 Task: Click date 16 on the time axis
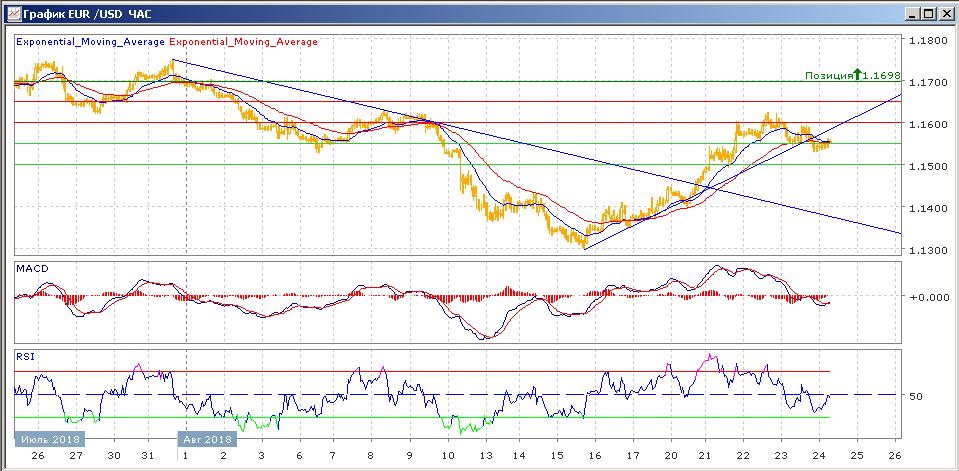(596, 456)
